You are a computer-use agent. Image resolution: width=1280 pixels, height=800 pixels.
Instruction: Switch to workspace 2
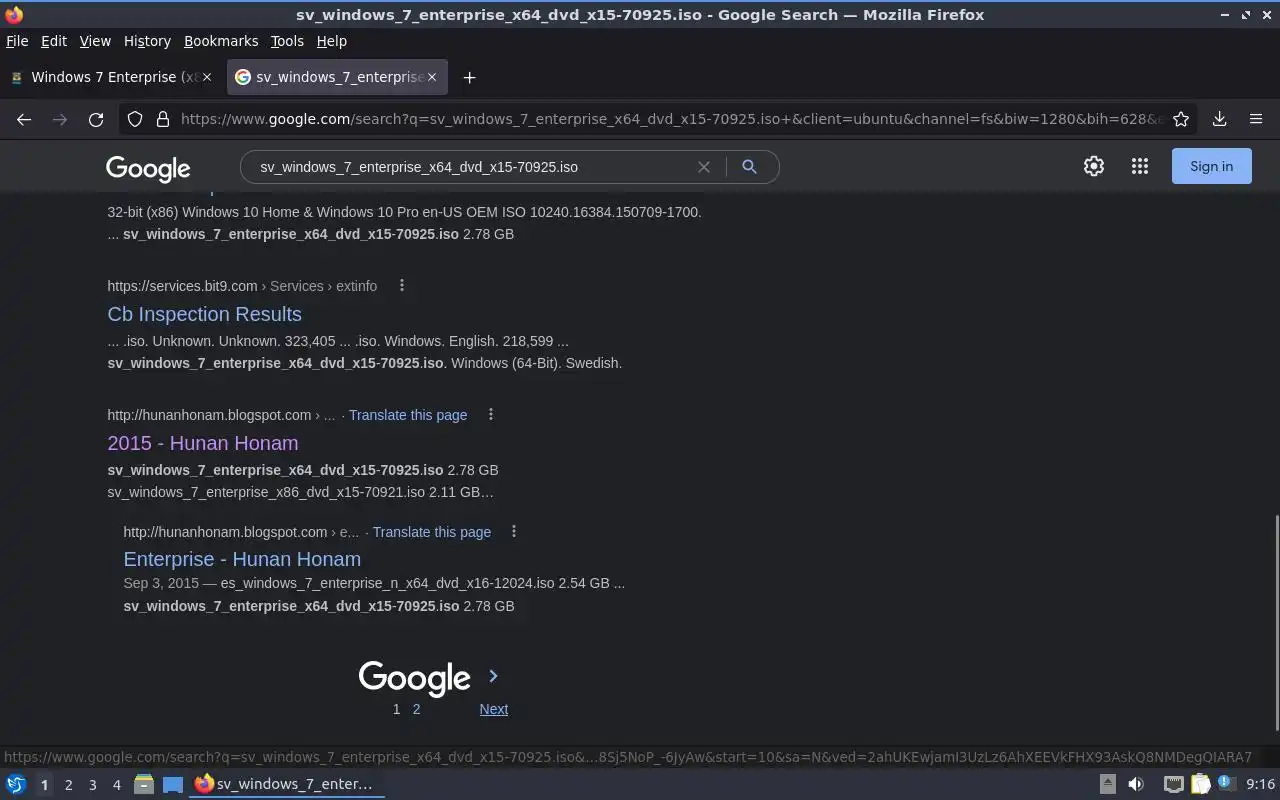click(x=68, y=785)
